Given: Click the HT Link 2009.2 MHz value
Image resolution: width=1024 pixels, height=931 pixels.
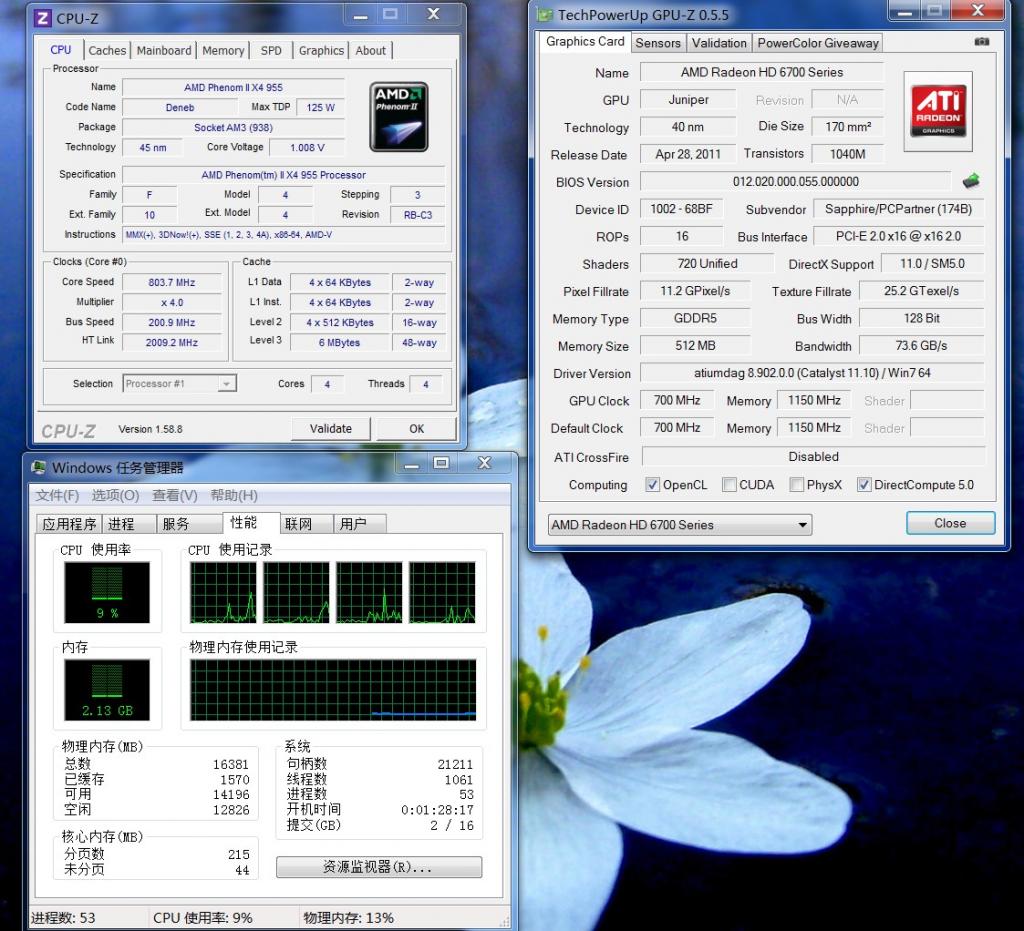Looking at the screenshot, I should click(x=172, y=342).
